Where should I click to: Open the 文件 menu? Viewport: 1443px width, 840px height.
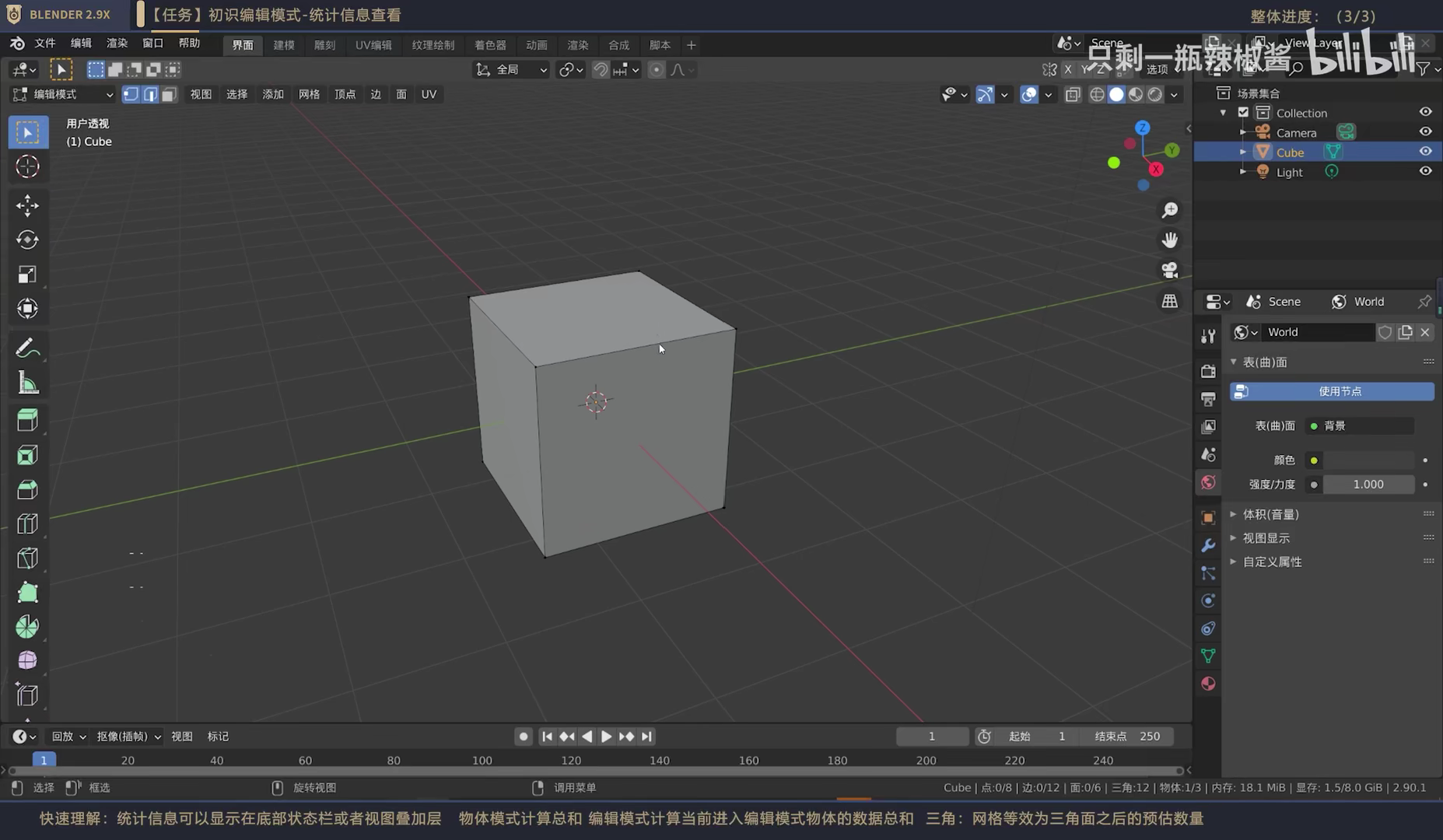[45, 44]
